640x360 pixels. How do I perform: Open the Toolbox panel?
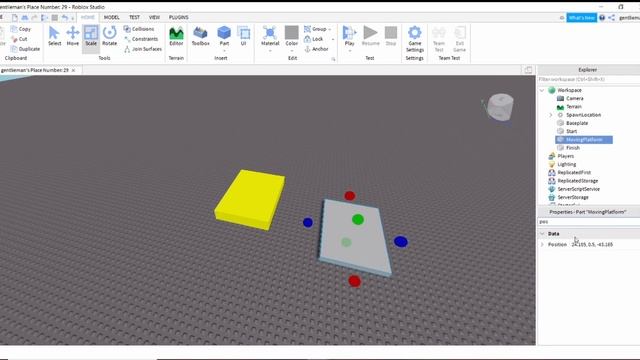click(200, 36)
